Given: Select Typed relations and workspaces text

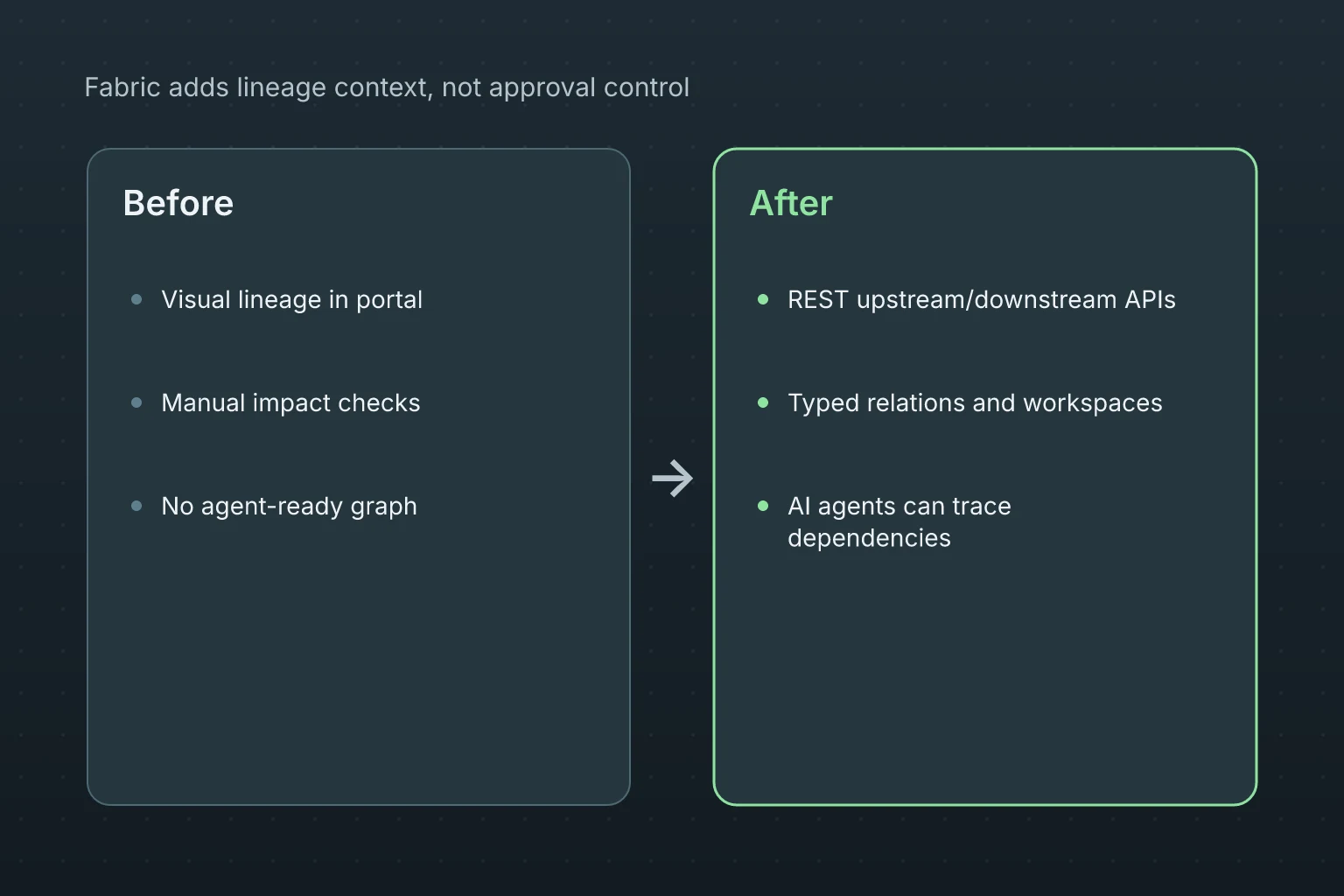Looking at the screenshot, I should coord(975,402).
